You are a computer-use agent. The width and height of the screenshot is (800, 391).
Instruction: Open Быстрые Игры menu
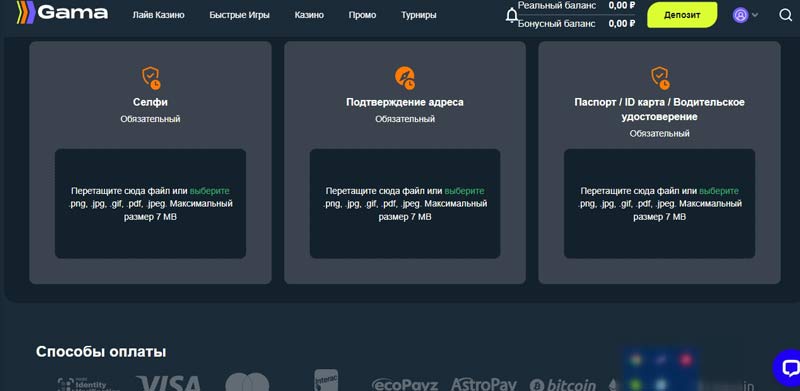pos(239,15)
